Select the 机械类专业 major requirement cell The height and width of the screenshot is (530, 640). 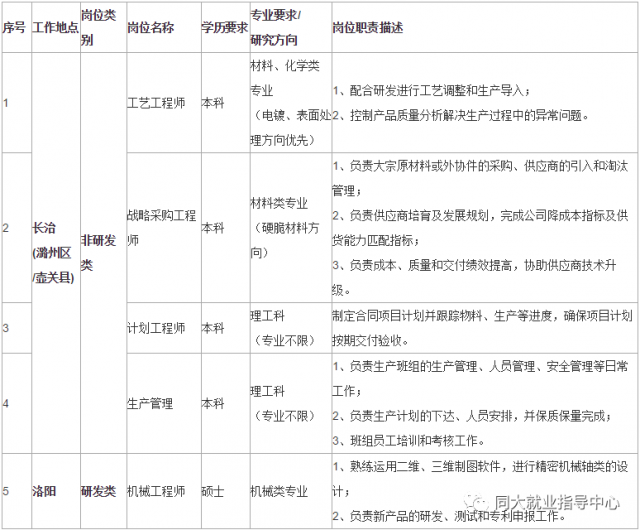[279, 491]
